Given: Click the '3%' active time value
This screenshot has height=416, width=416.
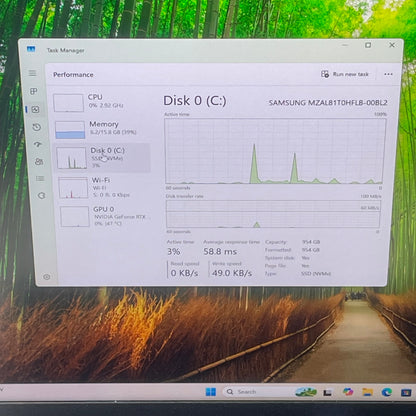Looking at the screenshot, I should click(x=174, y=251).
